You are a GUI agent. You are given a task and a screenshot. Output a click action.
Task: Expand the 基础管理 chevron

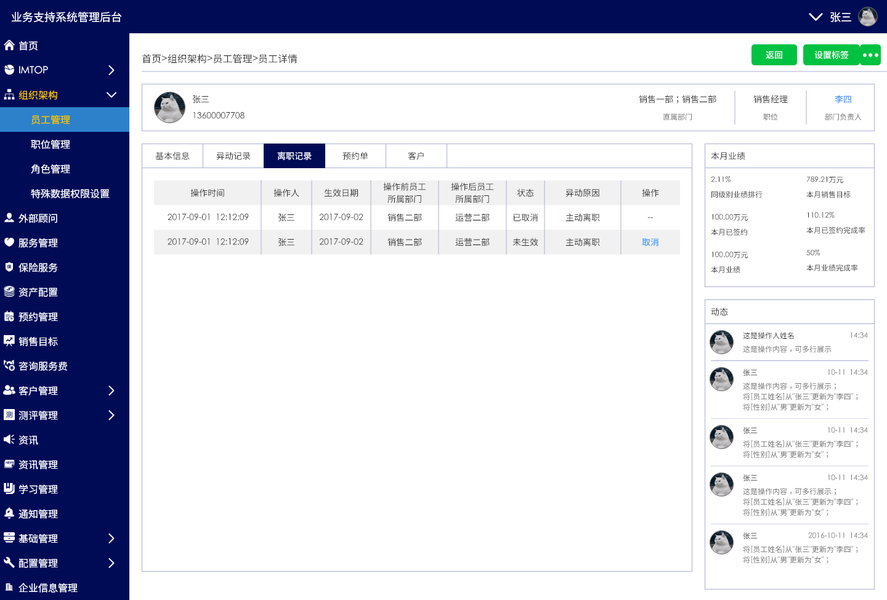(111, 538)
